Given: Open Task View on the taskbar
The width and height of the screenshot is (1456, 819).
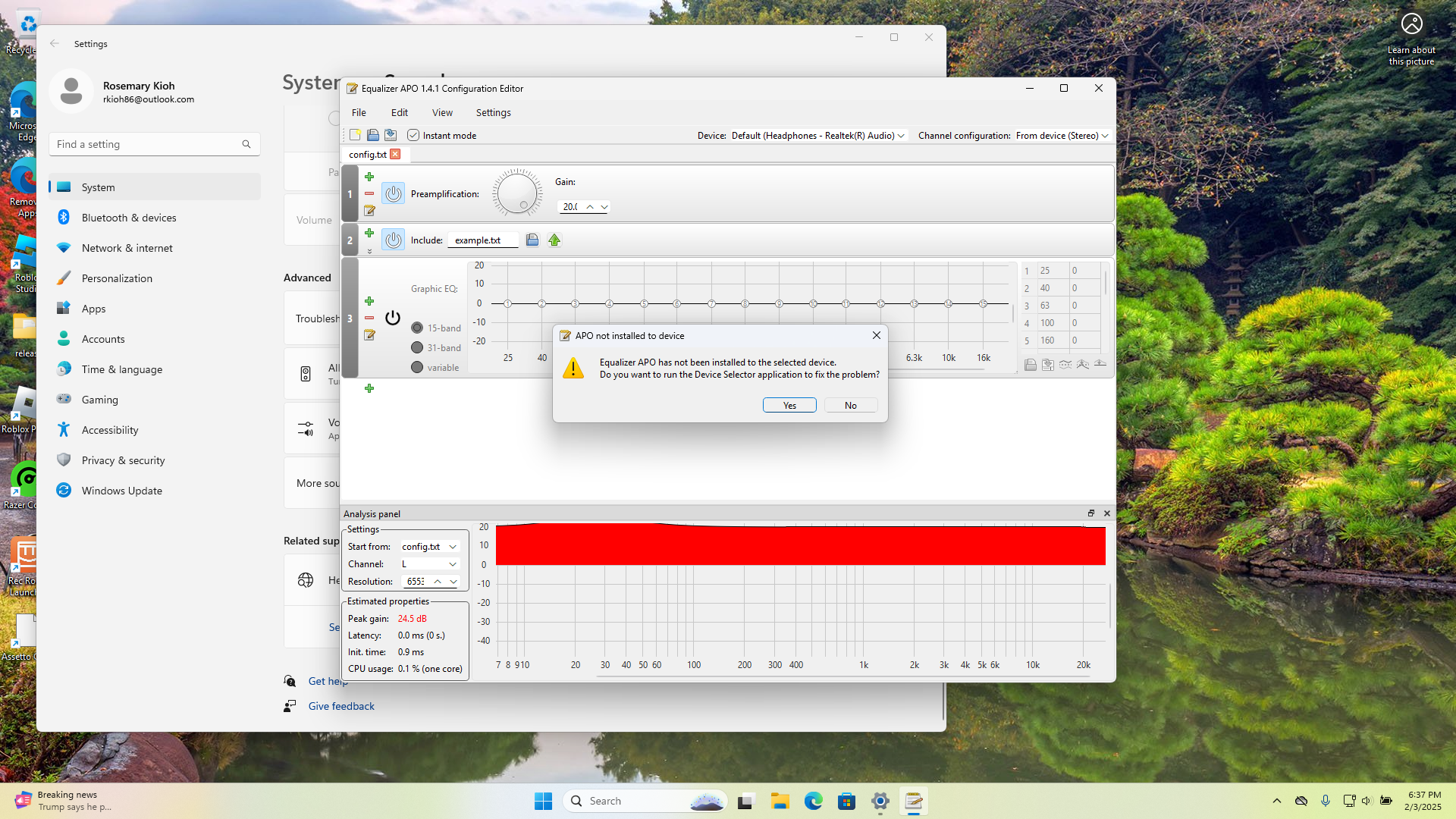Looking at the screenshot, I should tap(747, 801).
